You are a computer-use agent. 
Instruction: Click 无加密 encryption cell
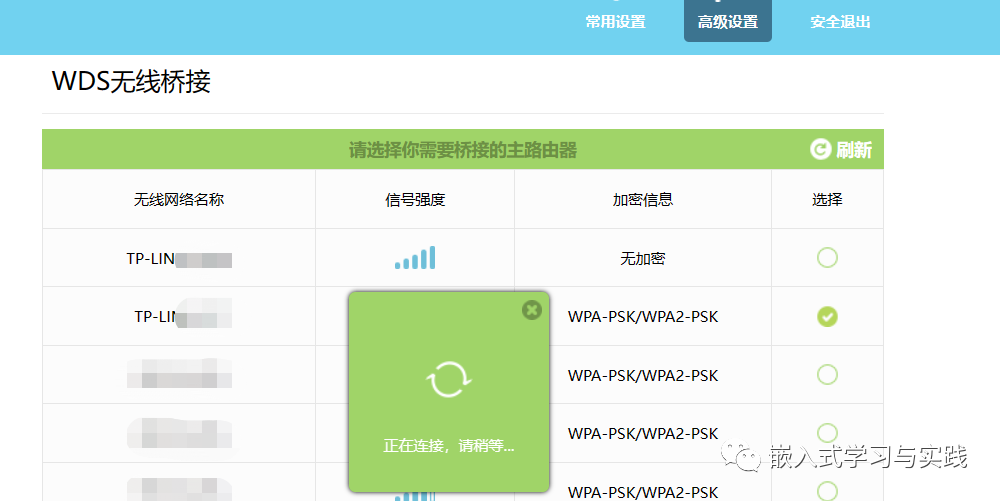point(643,258)
